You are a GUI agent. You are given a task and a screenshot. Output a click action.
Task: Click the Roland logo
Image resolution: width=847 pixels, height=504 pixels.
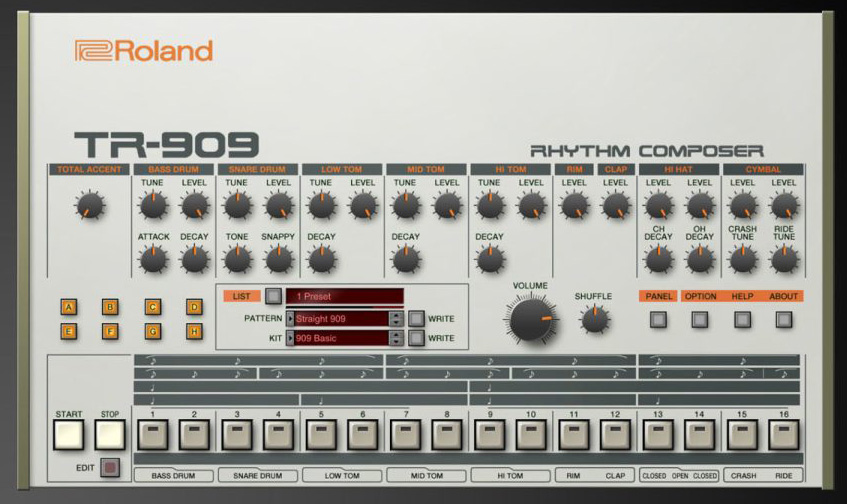[144, 51]
